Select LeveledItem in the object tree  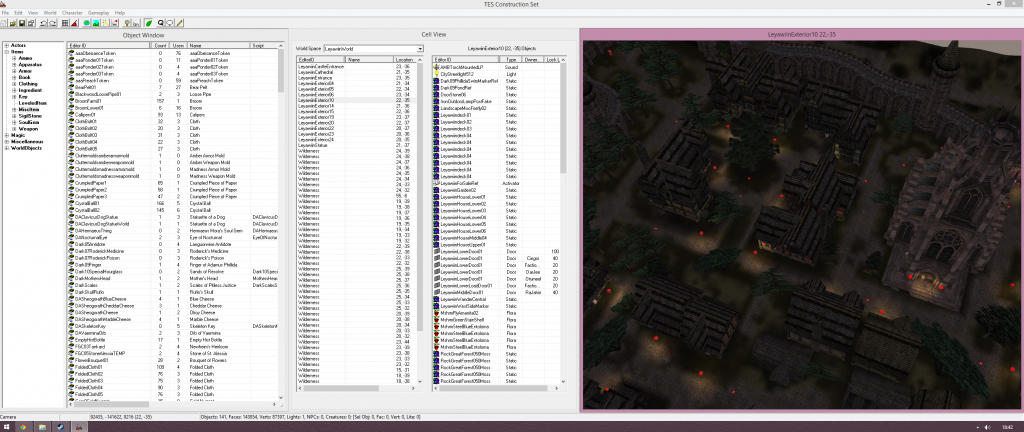click(33, 103)
